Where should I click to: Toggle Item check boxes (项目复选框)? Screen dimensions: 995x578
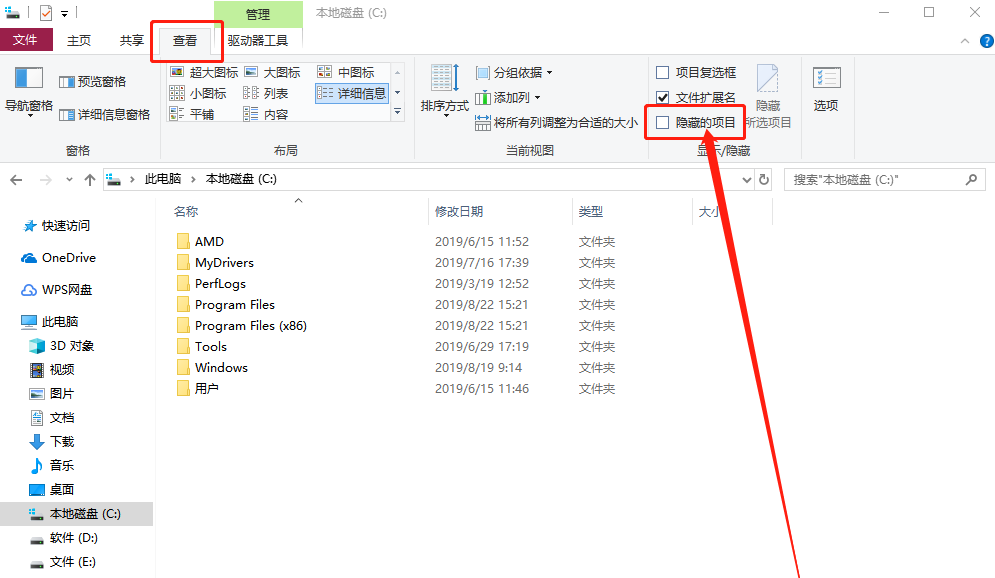click(696, 72)
